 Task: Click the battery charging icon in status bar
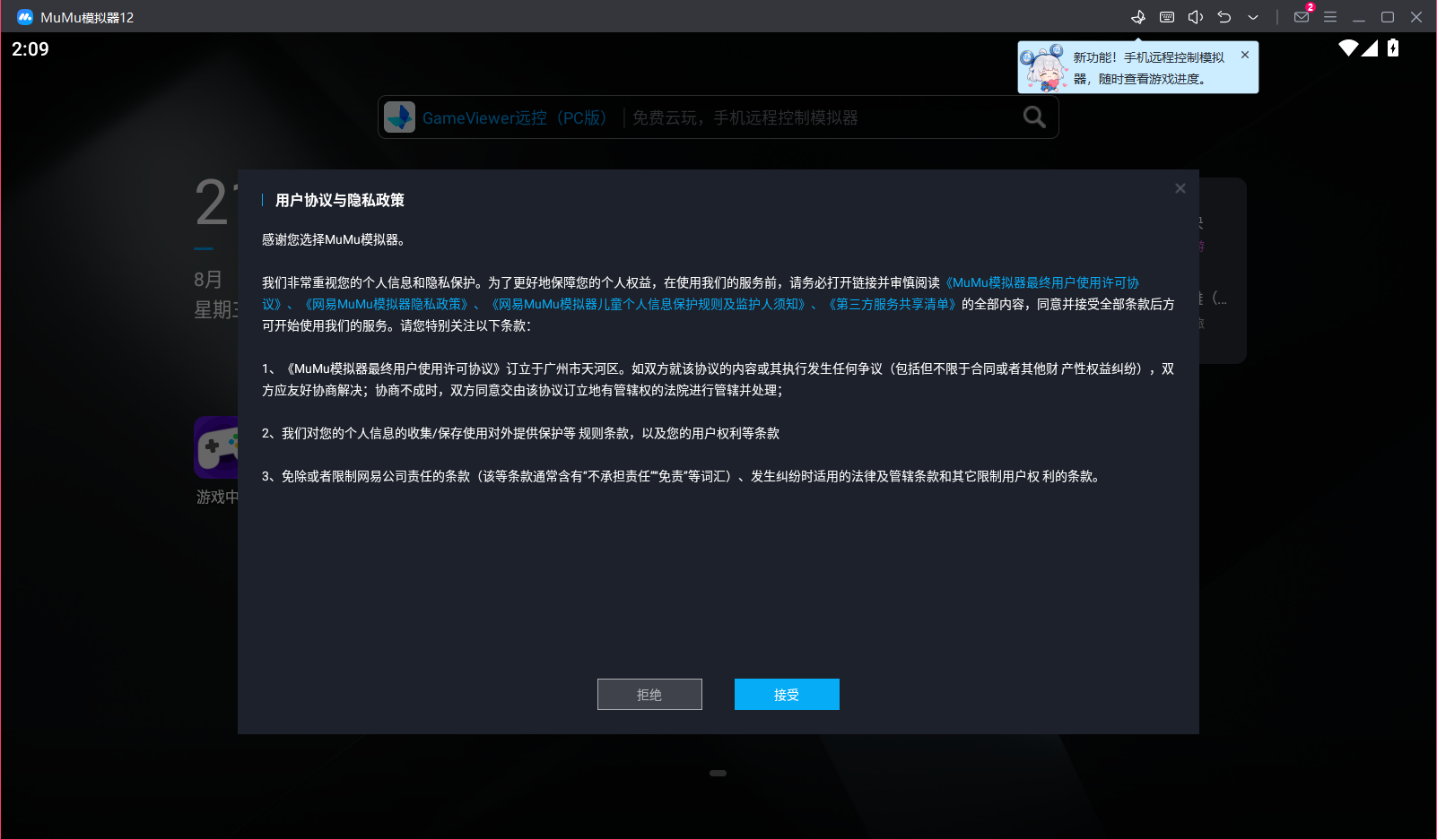[x=1391, y=49]
